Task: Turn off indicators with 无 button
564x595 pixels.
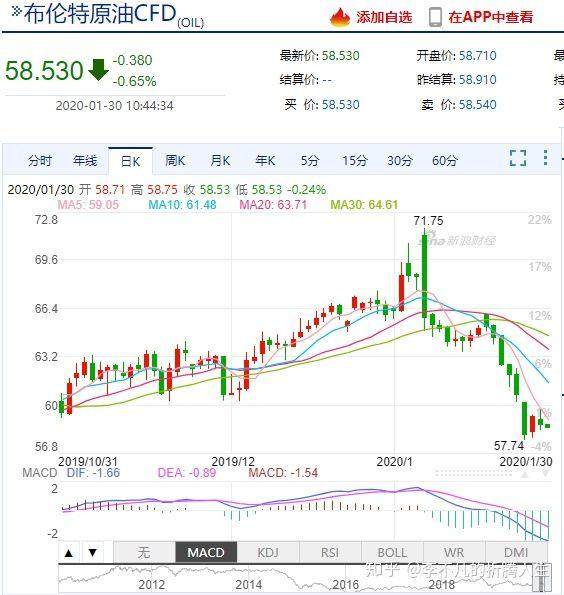Action: [144, 552]
